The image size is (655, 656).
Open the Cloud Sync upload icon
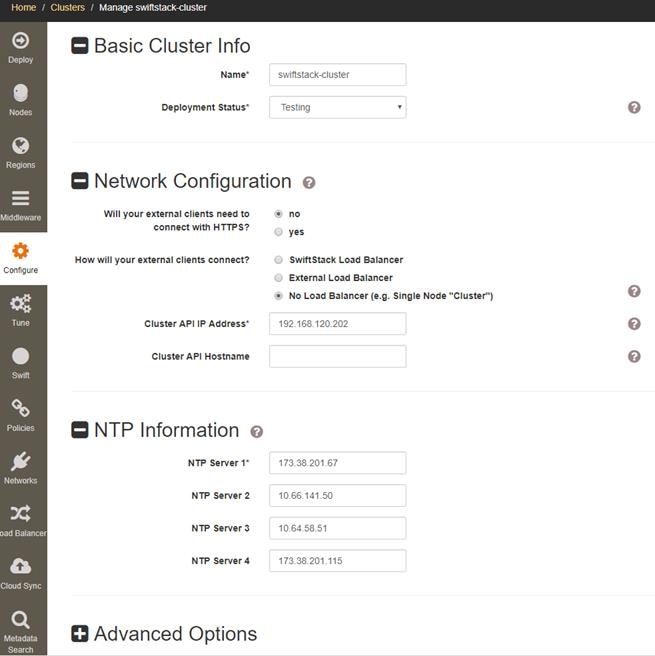click(x=20, y=566)
